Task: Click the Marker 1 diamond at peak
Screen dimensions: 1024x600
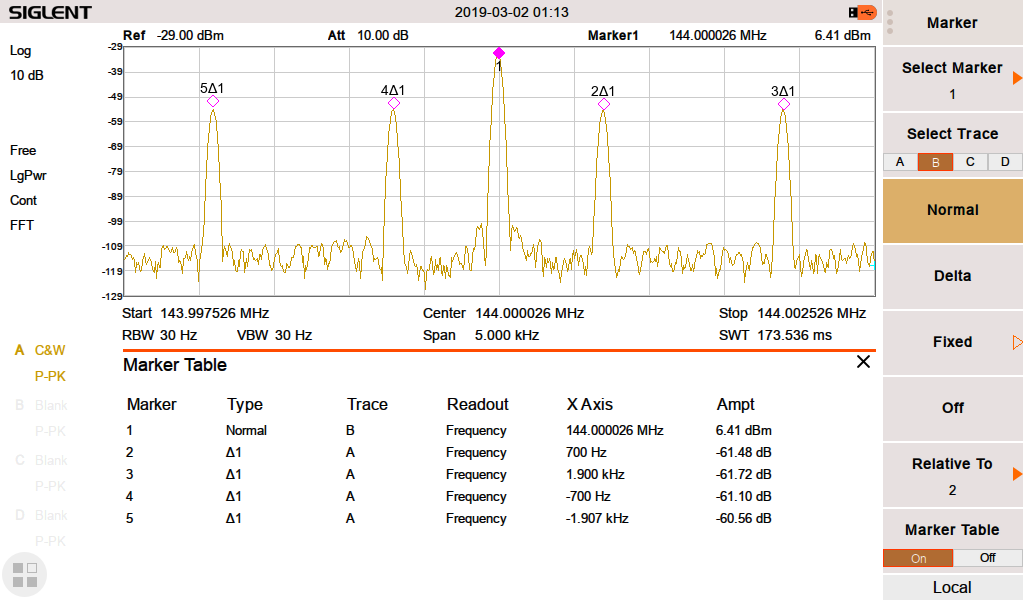Action: (x=499, y=53)
